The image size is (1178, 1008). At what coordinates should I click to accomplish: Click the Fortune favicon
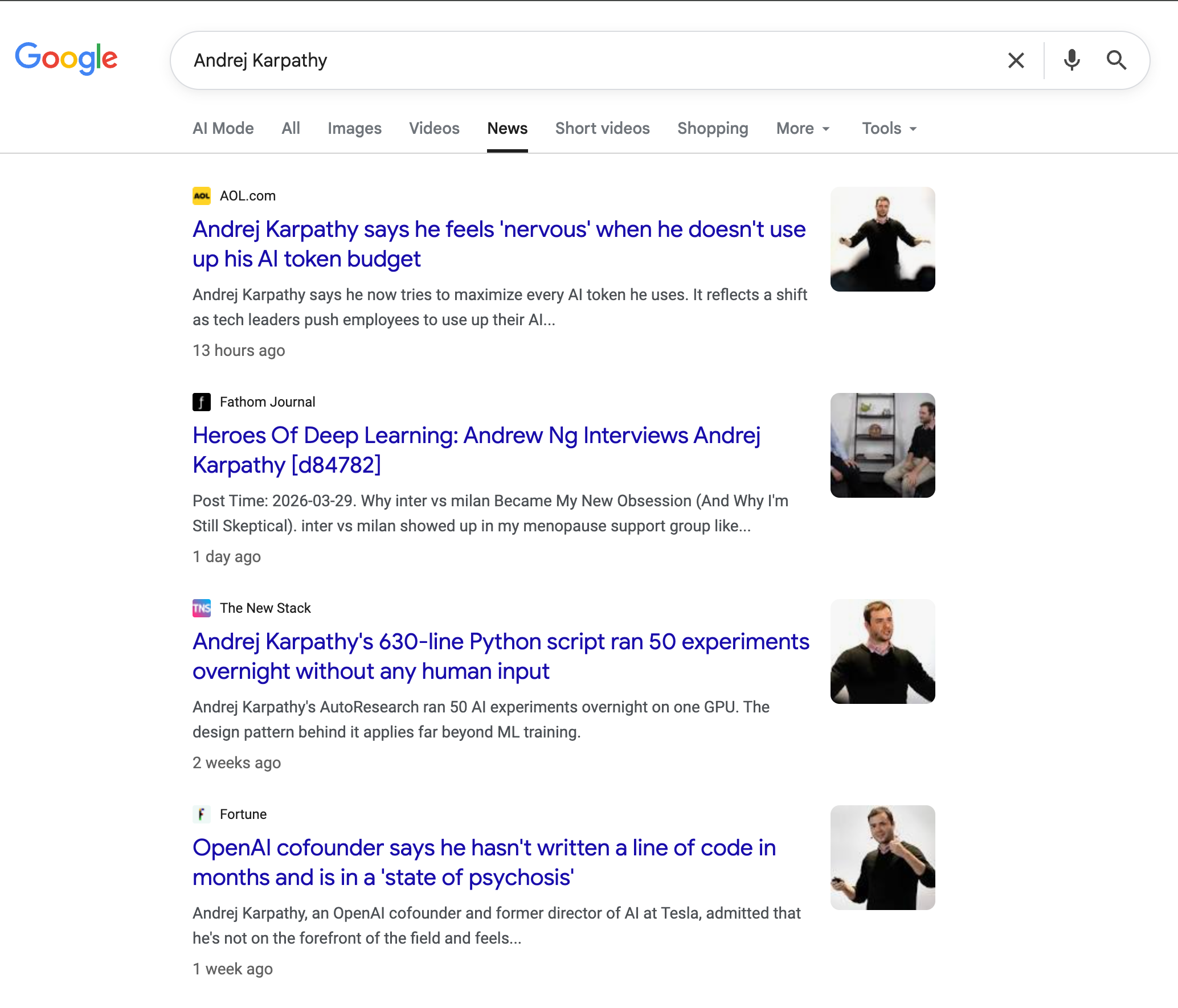coord(202,814)
